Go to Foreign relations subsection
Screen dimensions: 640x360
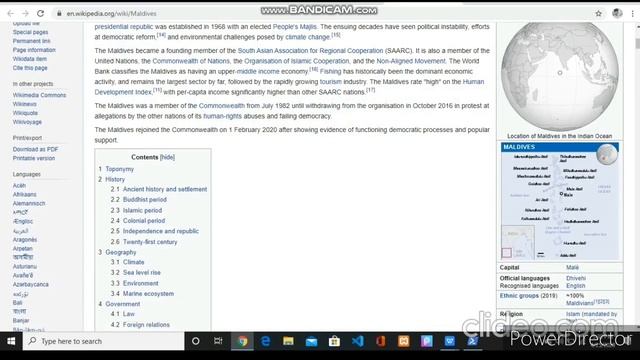pyautogui.click(x=146, y=325)
